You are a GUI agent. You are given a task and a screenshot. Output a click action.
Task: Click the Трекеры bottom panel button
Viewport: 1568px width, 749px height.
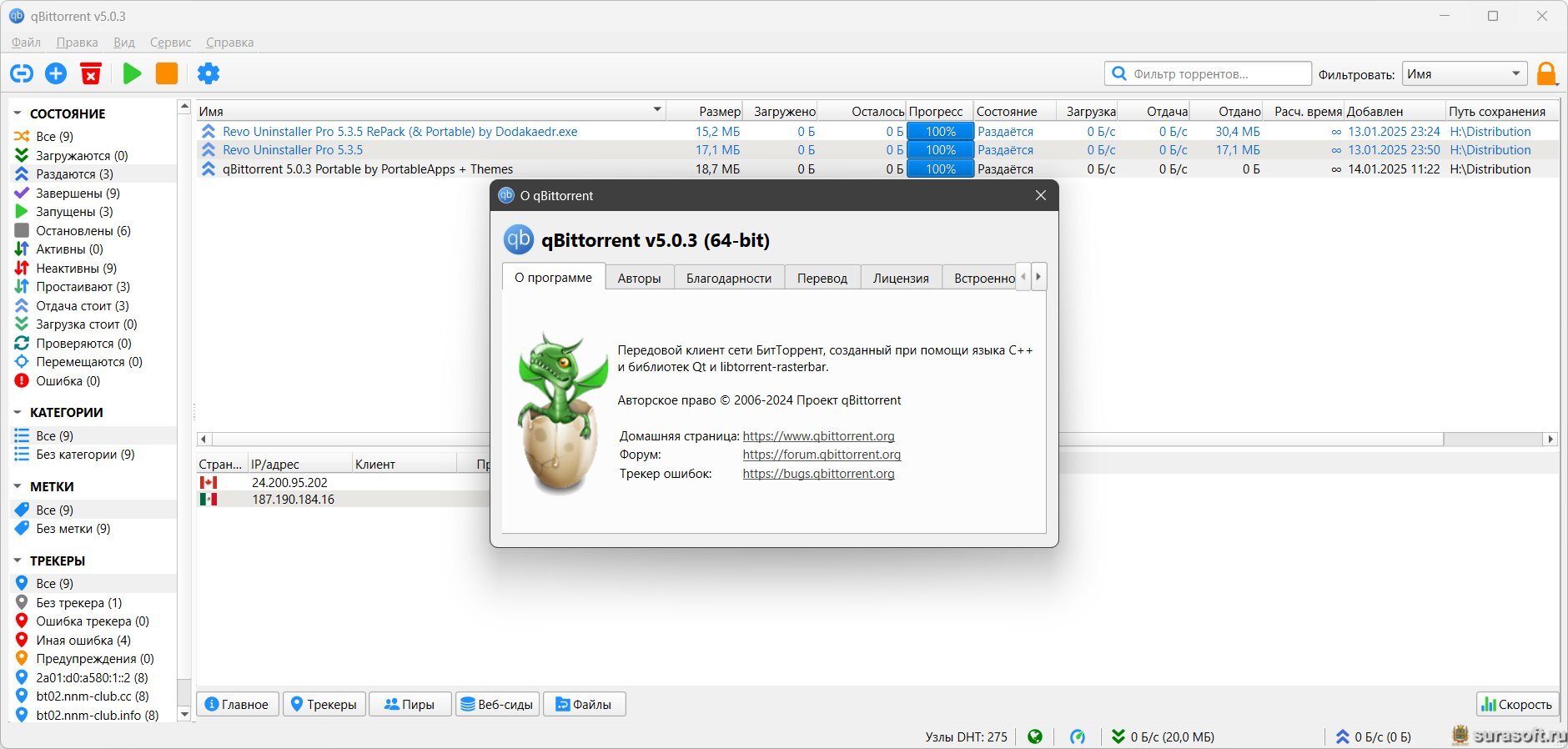pos(324,704)
